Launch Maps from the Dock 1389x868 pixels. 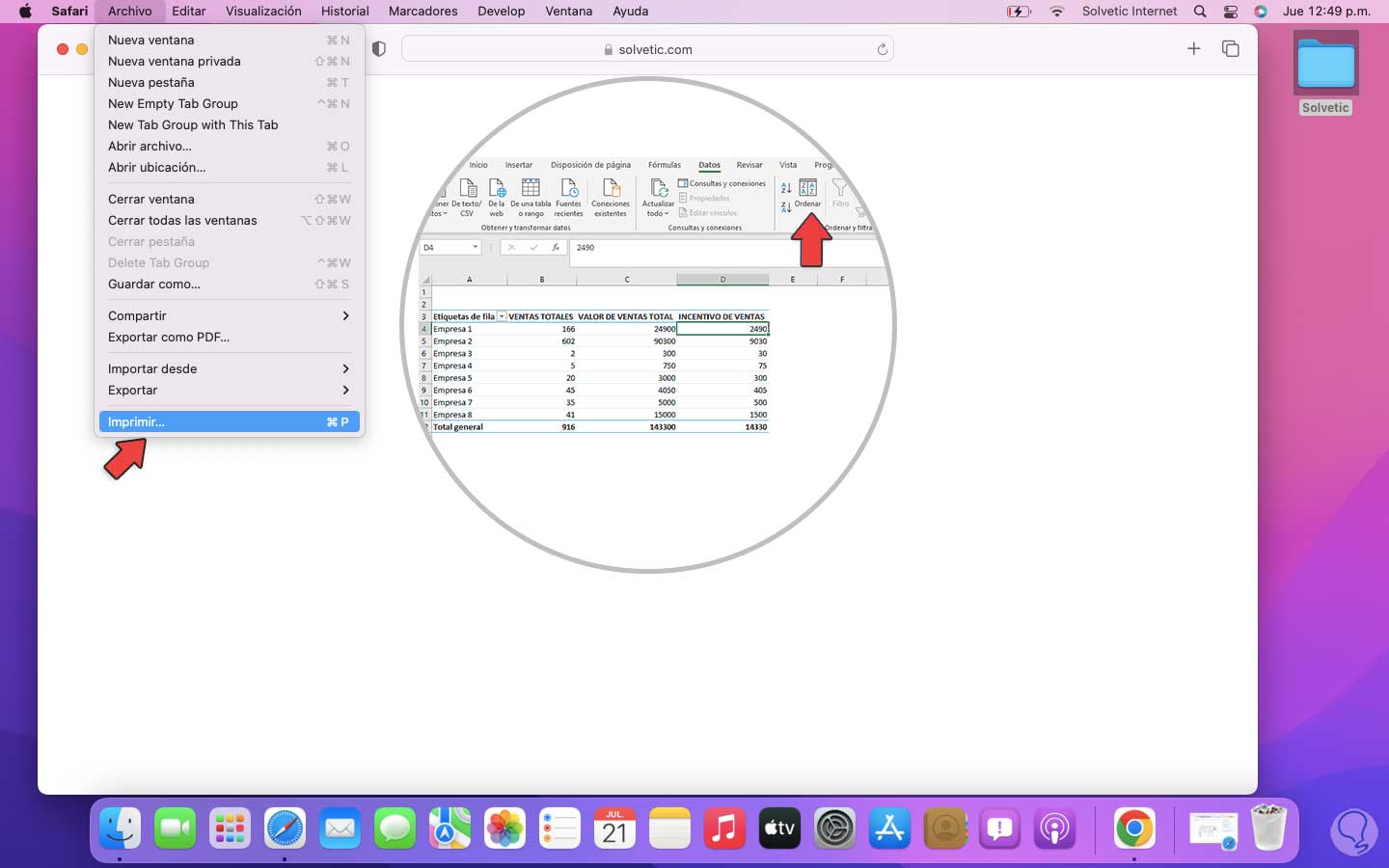pyautogui.click(x=449, y=828)
